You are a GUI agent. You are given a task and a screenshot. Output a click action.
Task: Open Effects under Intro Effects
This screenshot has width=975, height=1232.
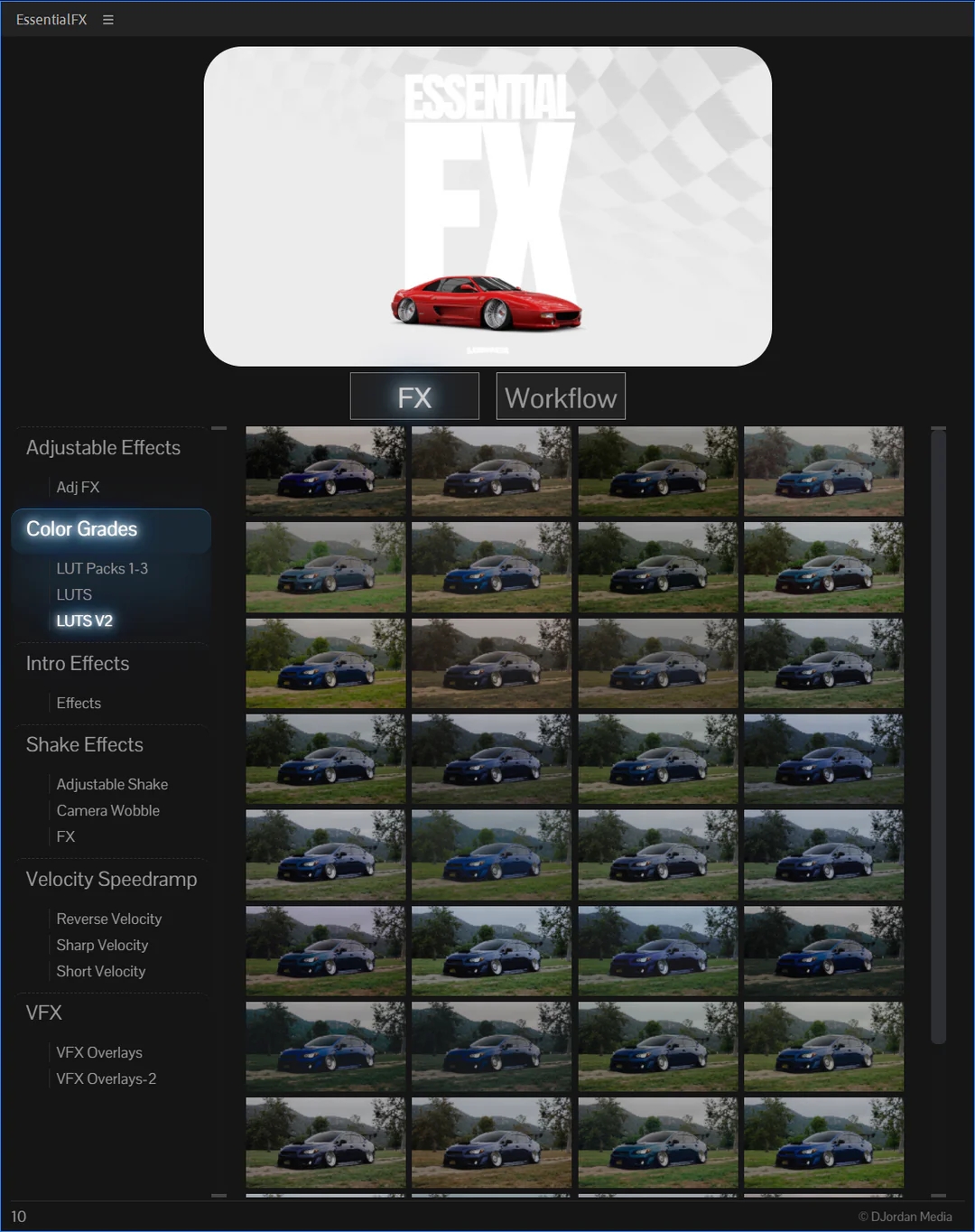[x=79, y=703]
